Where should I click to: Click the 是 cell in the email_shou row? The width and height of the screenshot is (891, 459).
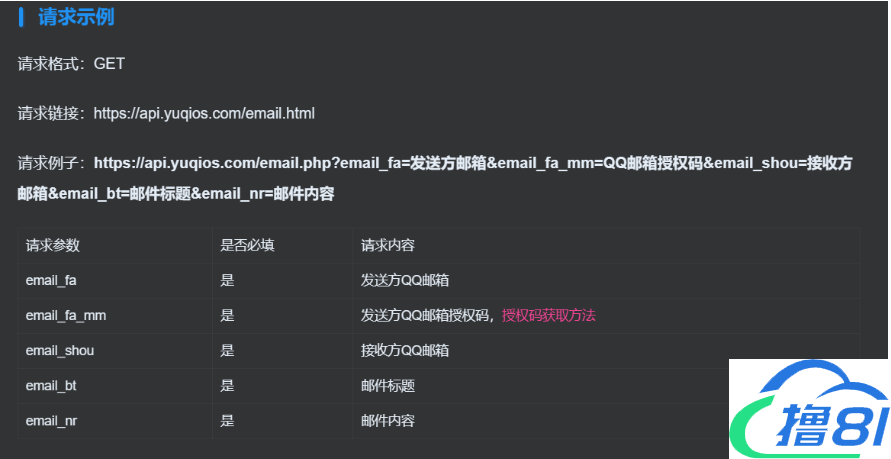[227, 350]
